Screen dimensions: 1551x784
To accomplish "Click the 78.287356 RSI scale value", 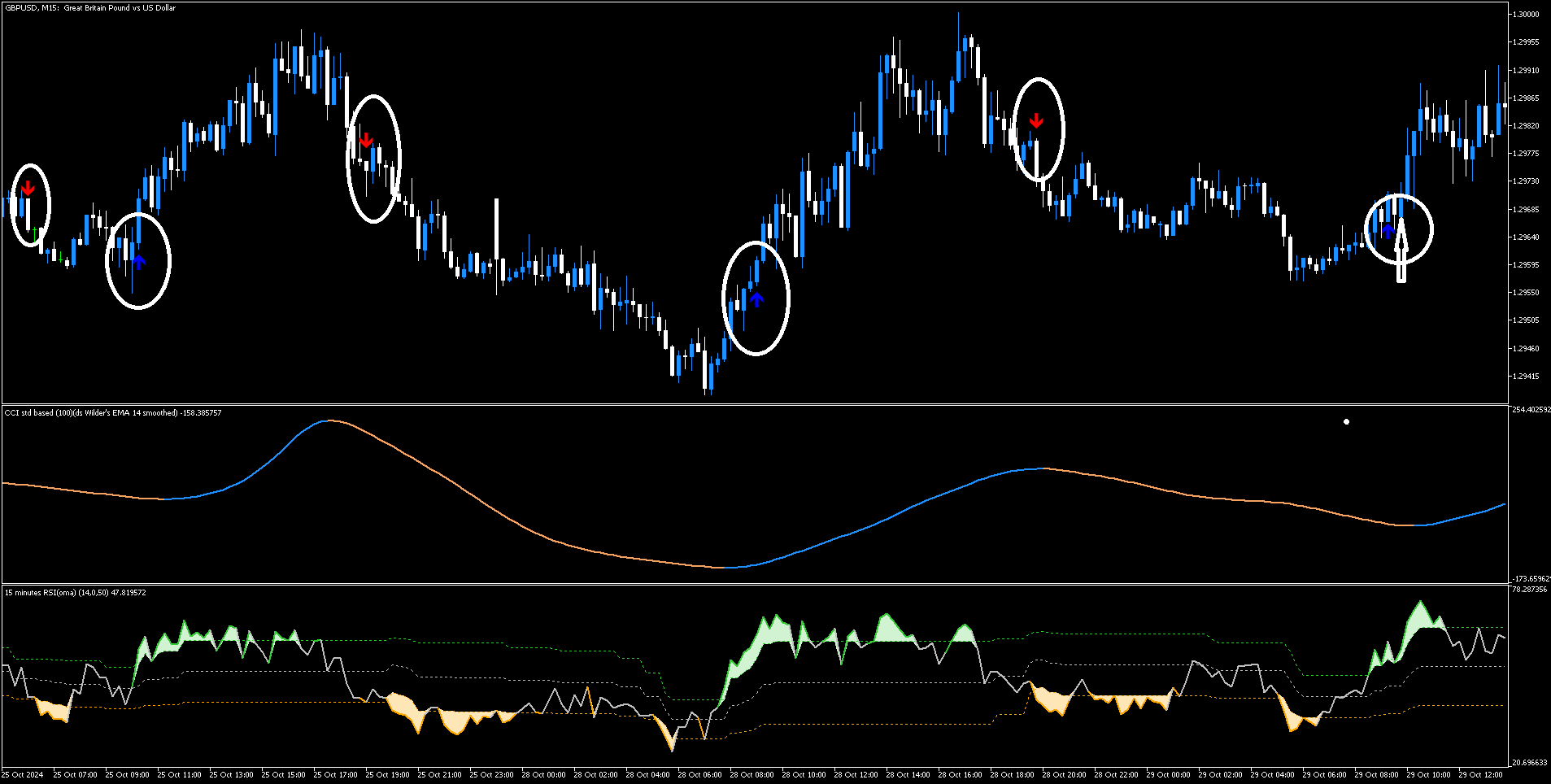I will pyautogui.click(x=1530, y=589).
